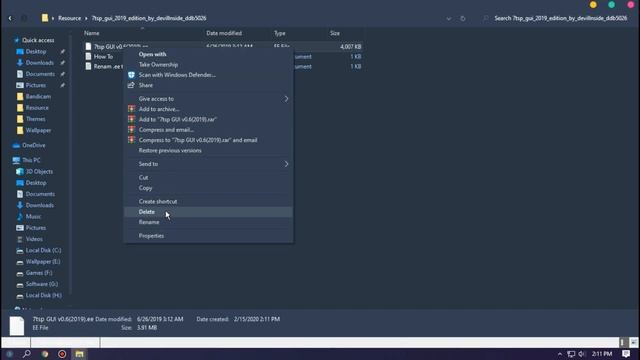640x360 pixels.
Task: Open the Windows Start button
Action: click(x=10, y=354)
